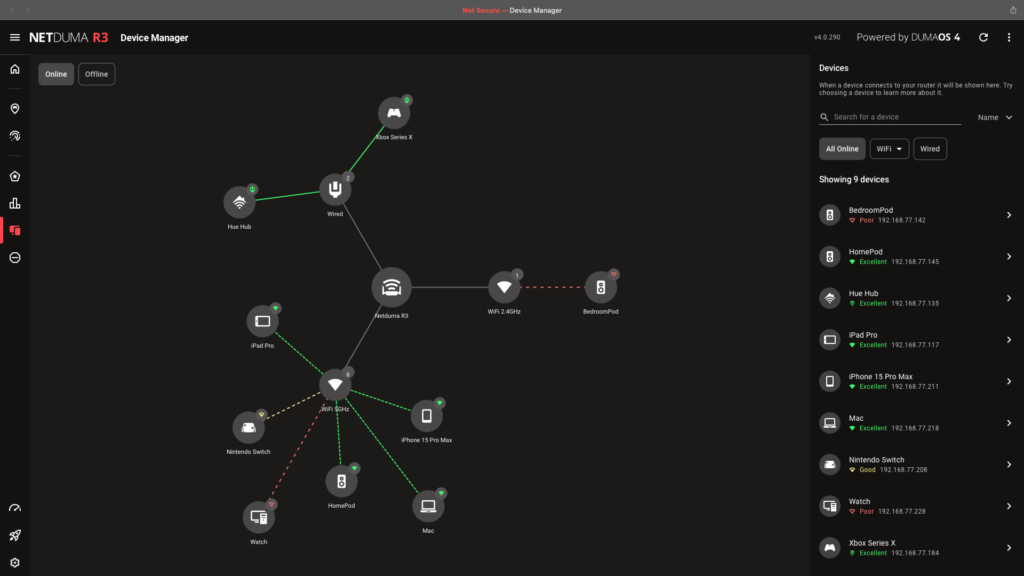Open Mac in the device list
The image size is (1024, 576).
click(x=916, y=423)
